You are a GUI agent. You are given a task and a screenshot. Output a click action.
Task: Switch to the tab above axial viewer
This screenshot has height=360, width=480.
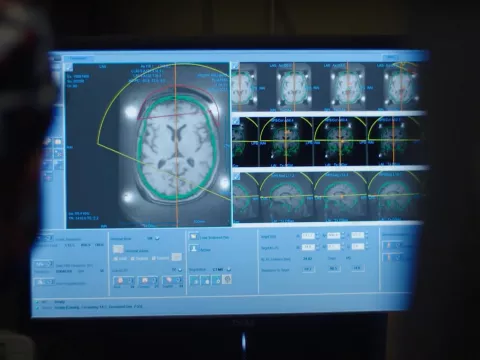pyautogui.click(x=78, y=58)
